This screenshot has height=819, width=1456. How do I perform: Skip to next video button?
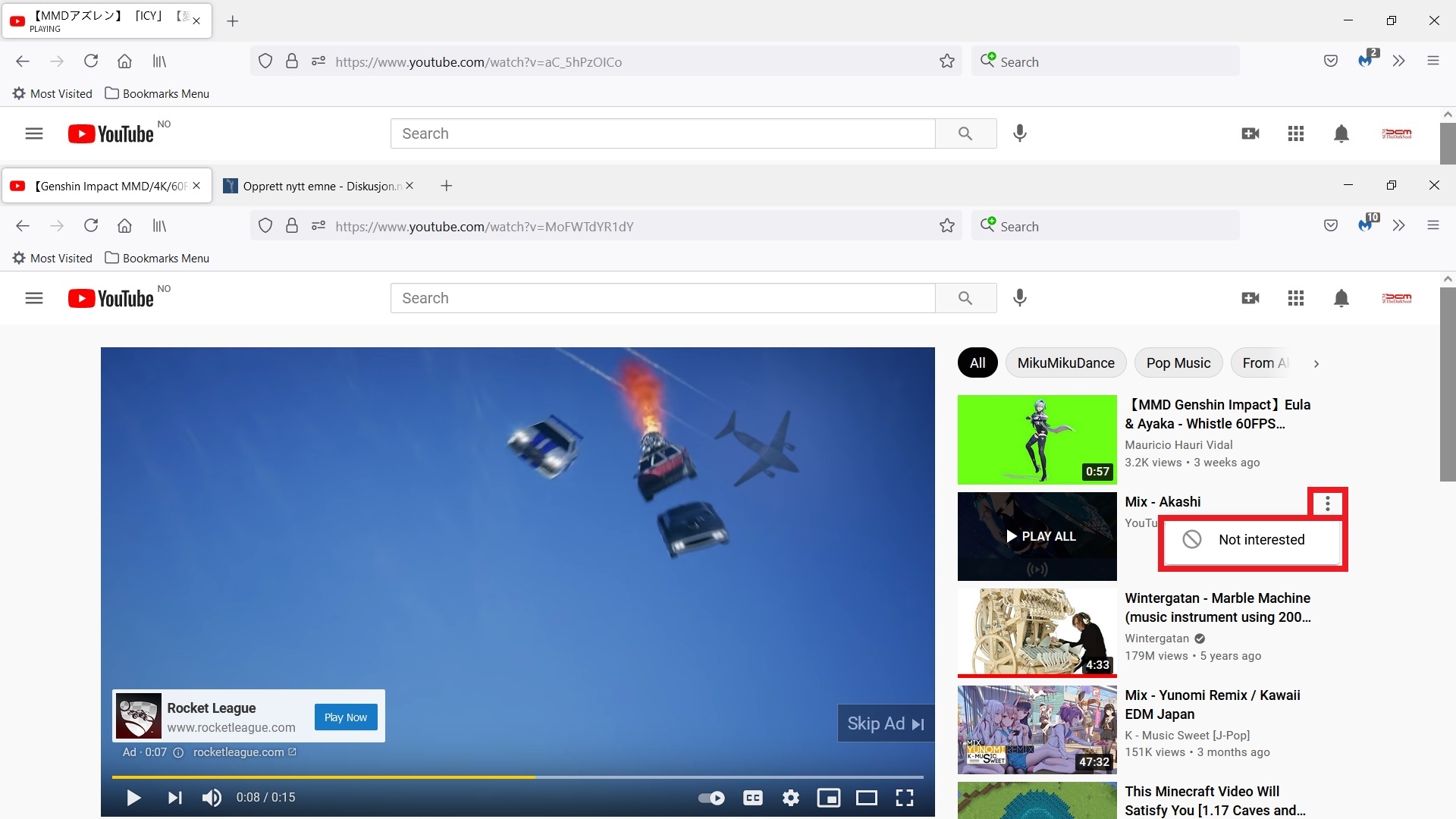(x=174, y=798)
